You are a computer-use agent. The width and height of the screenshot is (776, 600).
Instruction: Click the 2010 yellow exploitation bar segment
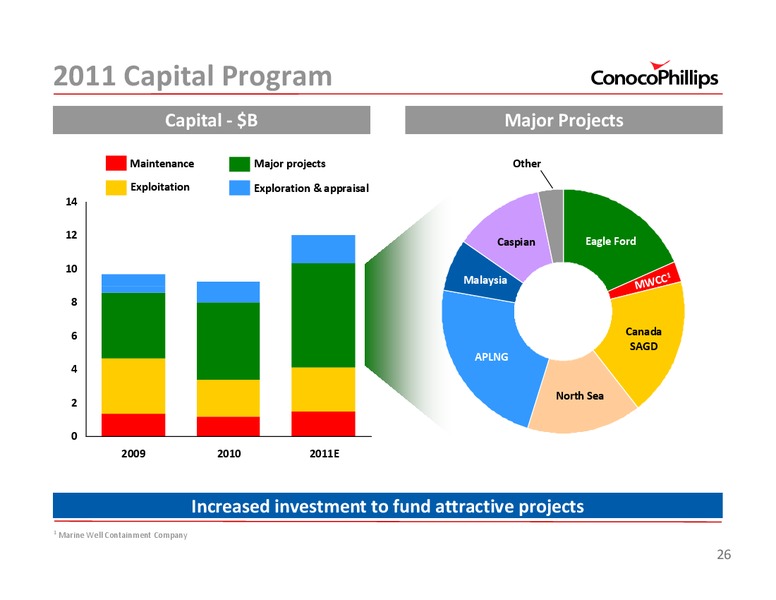(228, 399)
